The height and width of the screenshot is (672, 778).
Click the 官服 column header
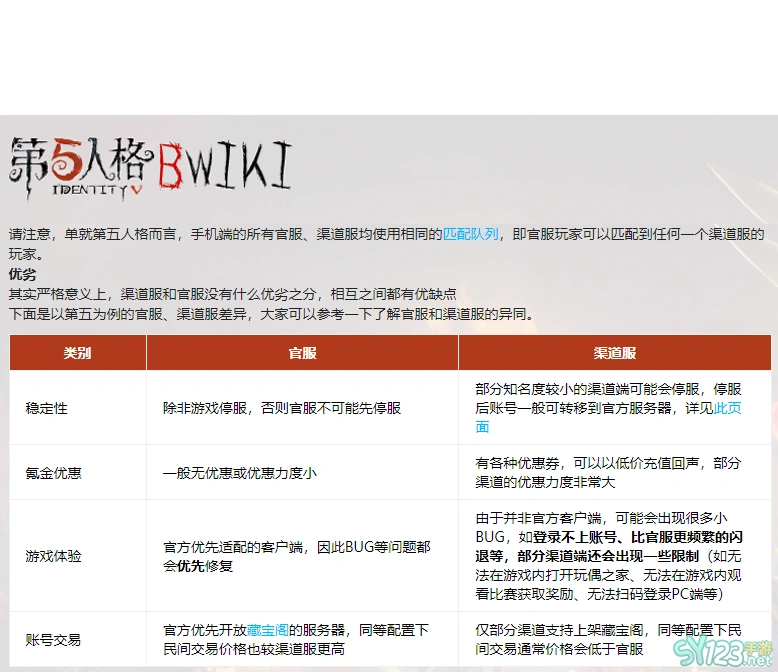302,353
